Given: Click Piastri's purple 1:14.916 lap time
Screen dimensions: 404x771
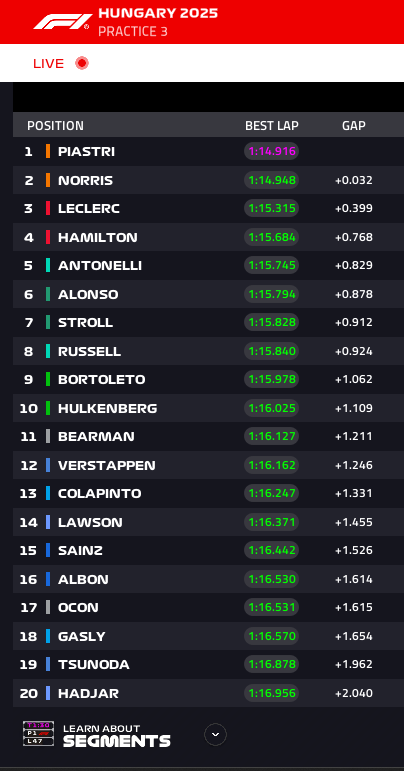Looking at the screenshot, I should 272,151.
